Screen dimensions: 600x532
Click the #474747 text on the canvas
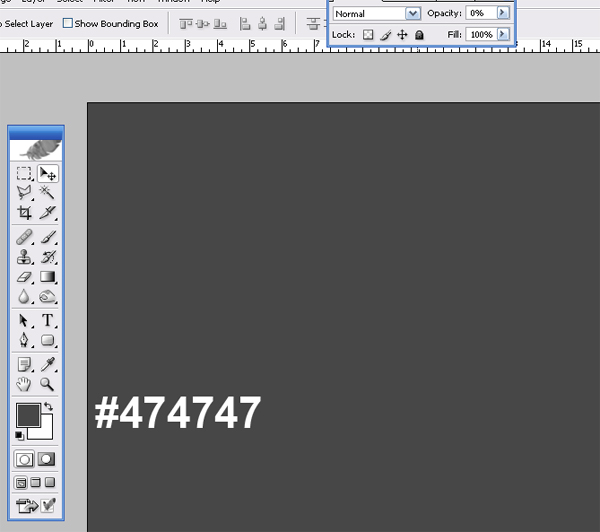tap(178, 413)
